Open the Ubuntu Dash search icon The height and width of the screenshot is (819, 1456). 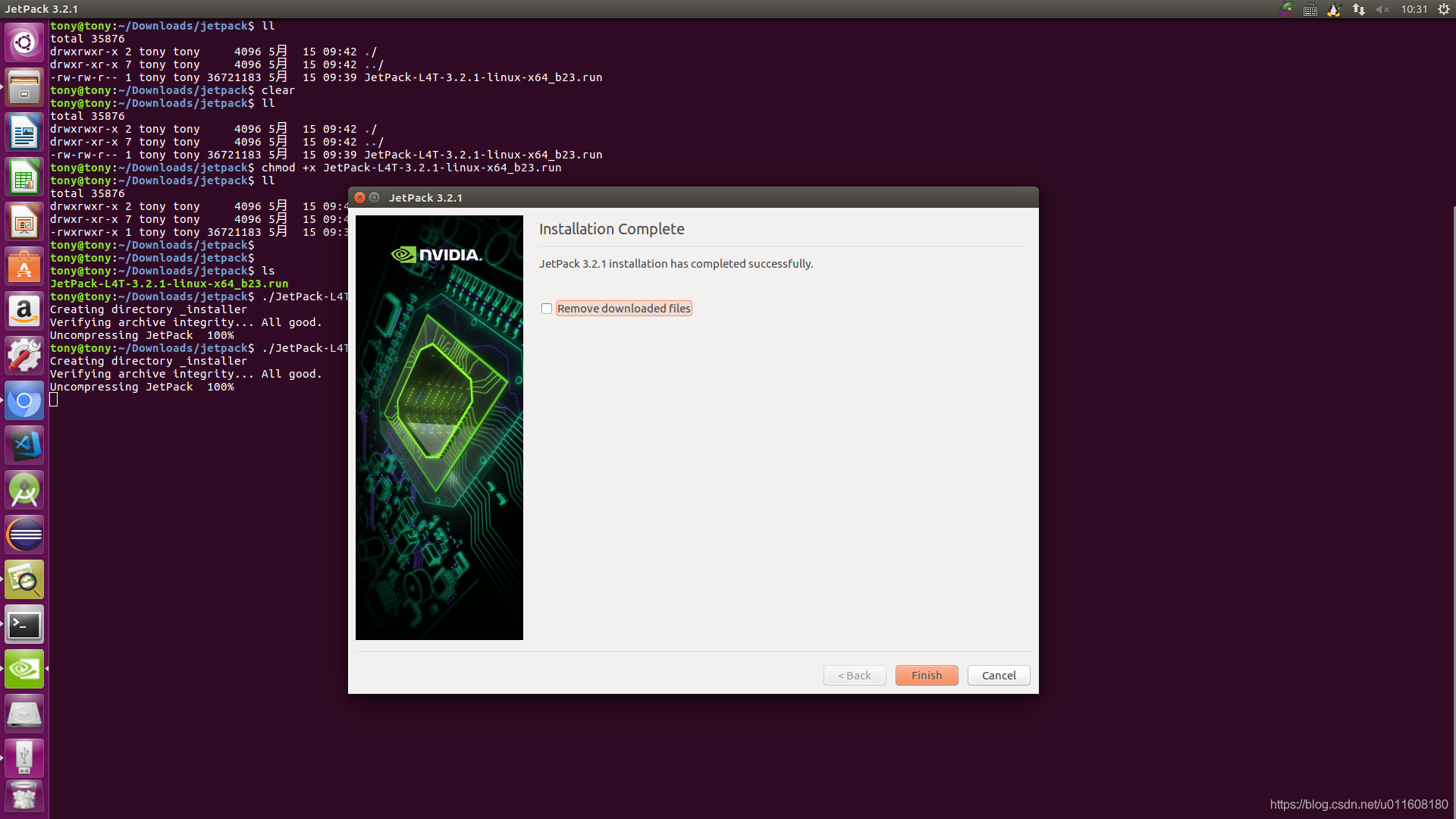(24, 42)
